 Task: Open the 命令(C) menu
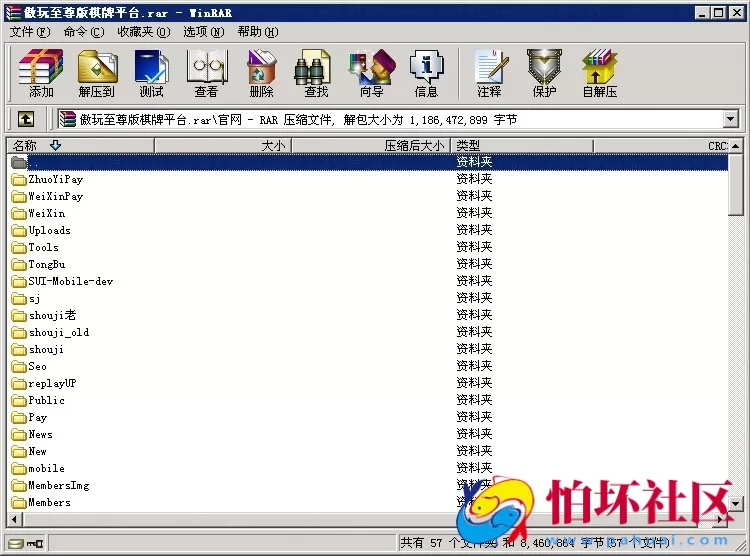pyautogui.click(x=84, y=32)
